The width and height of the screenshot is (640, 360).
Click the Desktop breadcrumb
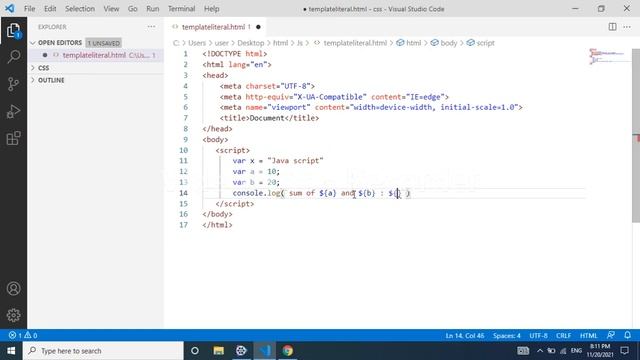tap(251, 43)
